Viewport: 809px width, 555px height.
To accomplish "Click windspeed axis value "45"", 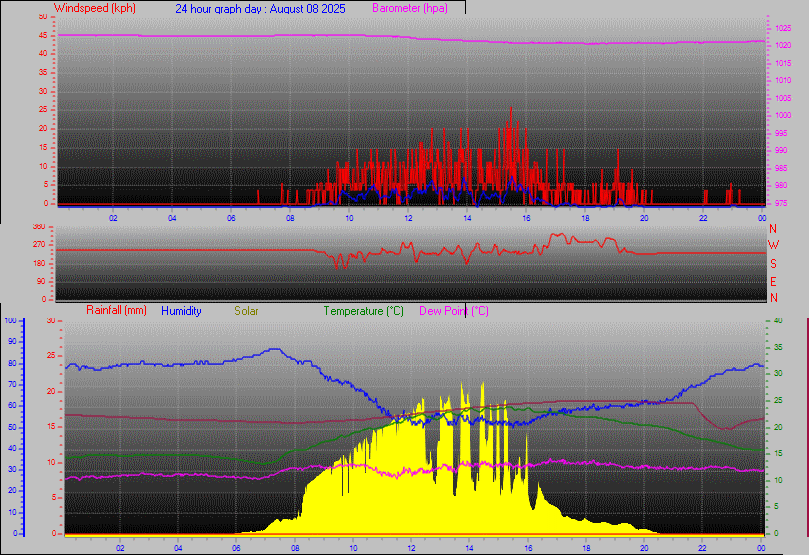I will pos(43,35).
